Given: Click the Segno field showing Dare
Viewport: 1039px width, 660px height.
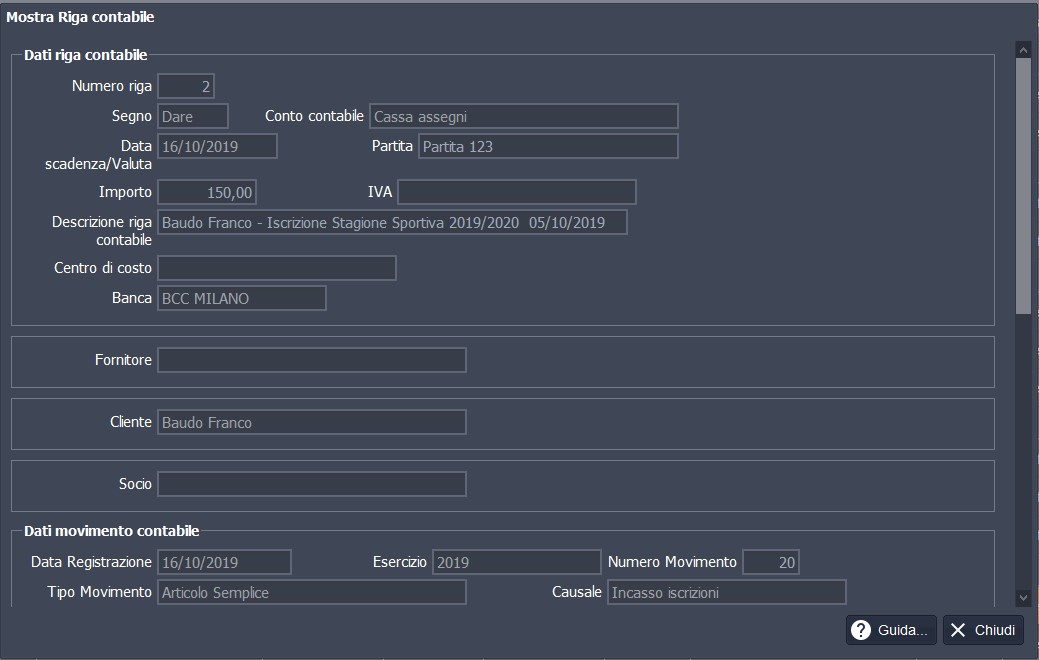Looking at the screenshot, I should (193, 116).
